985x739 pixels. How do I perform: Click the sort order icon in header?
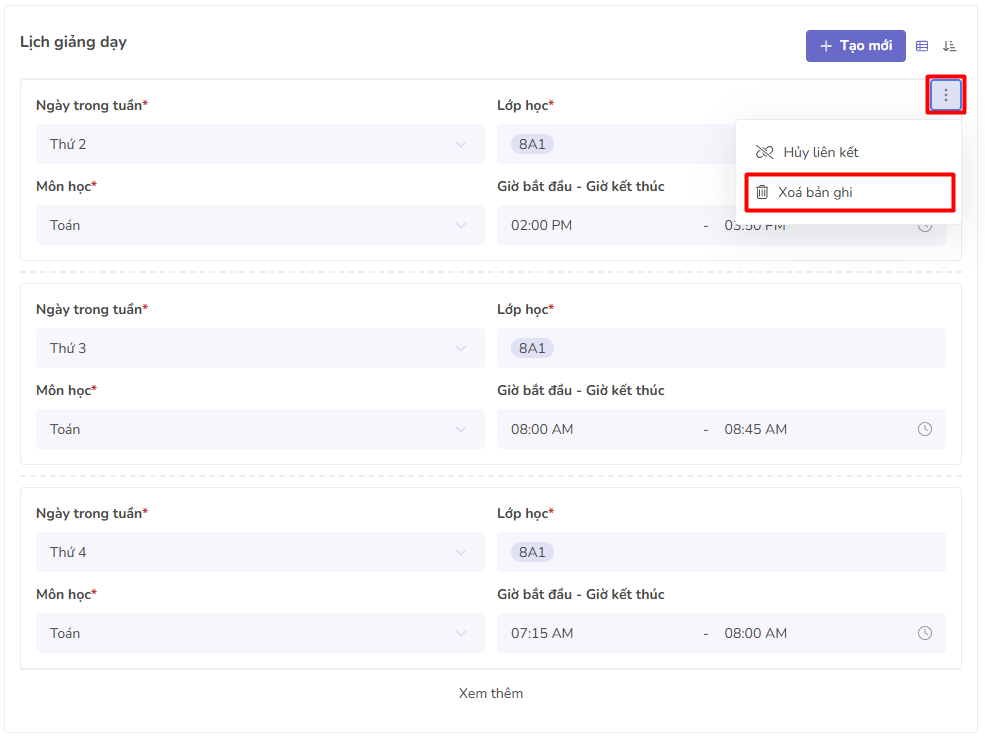(949, 46)
